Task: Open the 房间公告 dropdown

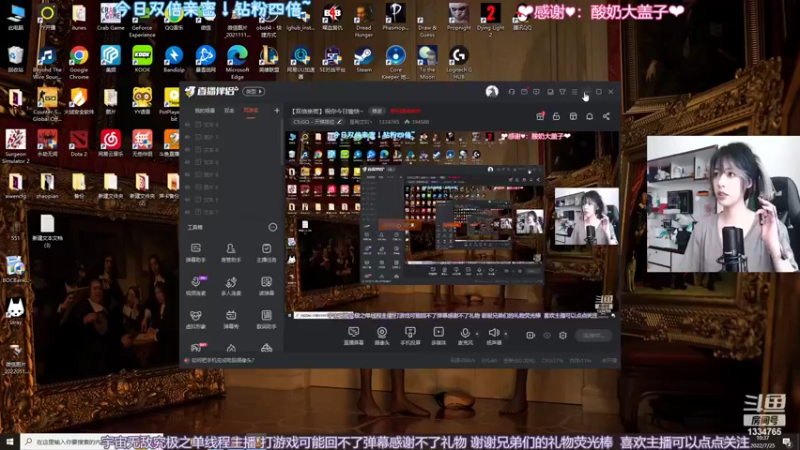Action: pos(360,122)
